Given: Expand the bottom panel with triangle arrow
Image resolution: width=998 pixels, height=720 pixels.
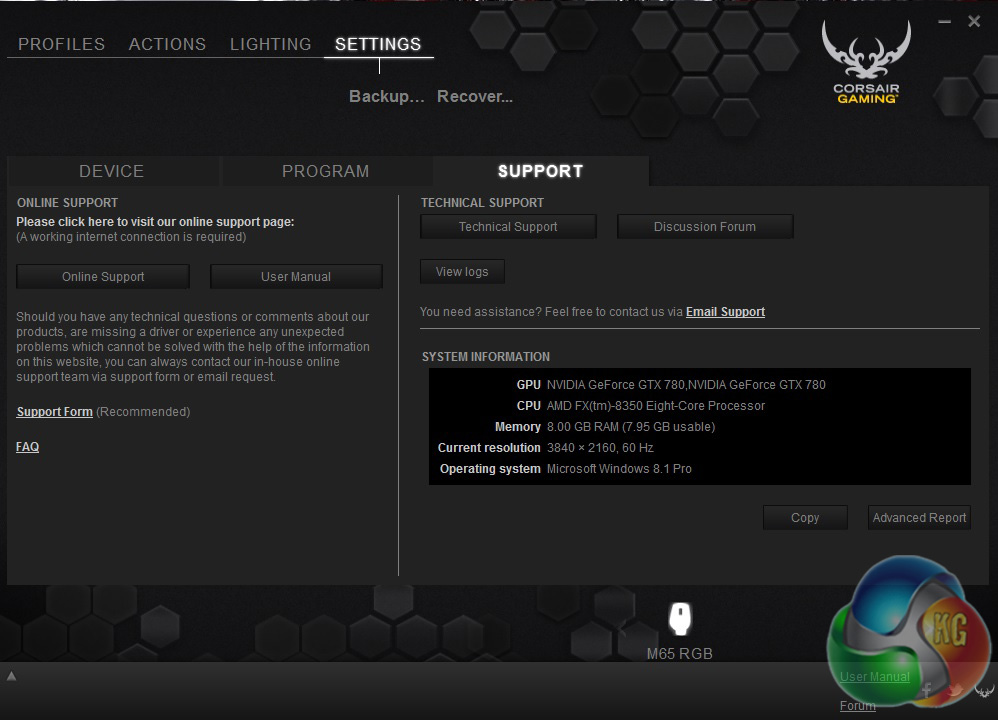Looking at the screenshot, I should pos(11,676).
